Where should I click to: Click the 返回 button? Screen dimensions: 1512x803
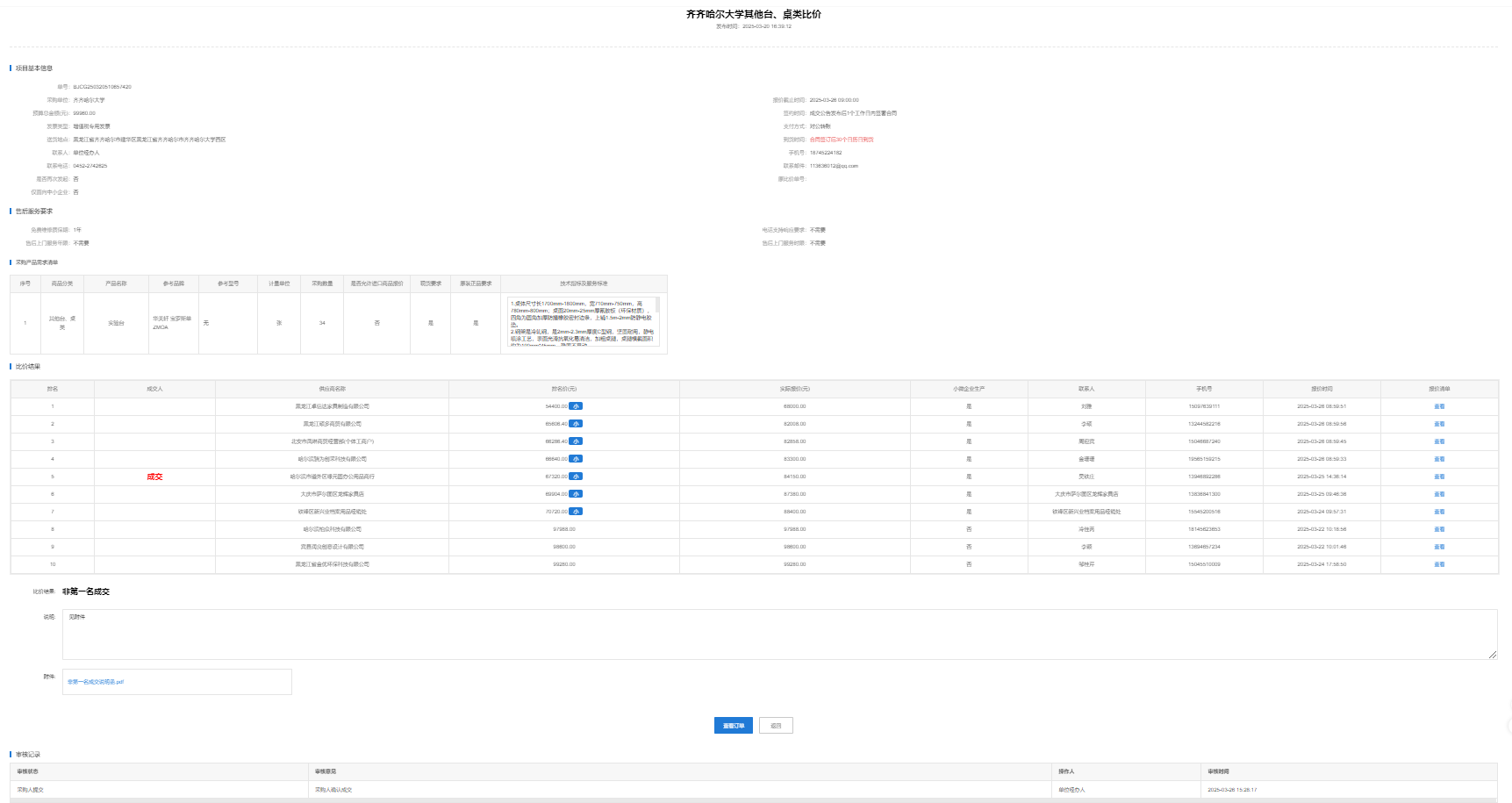click(776, 726)
